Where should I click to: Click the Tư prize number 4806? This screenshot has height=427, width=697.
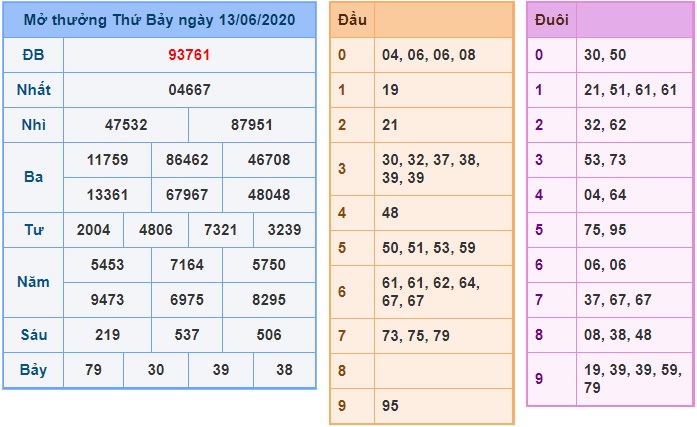156,230
